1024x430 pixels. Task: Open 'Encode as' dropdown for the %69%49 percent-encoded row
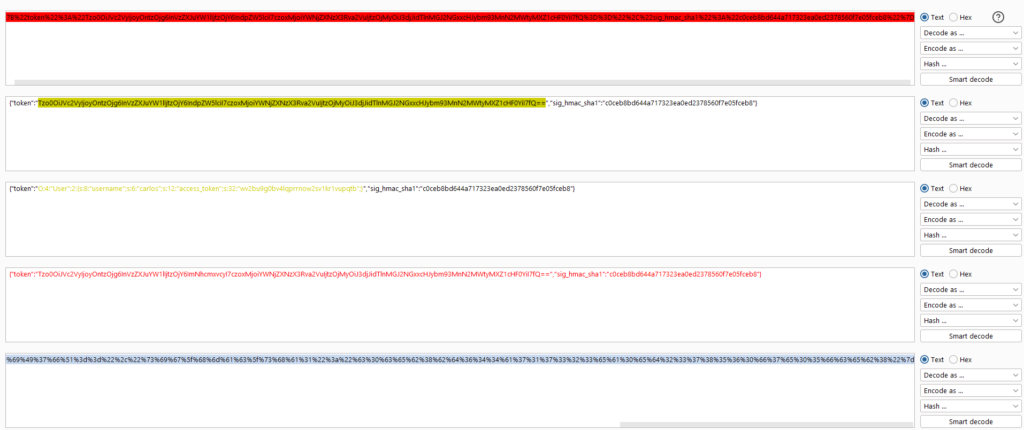click(970, 390)
